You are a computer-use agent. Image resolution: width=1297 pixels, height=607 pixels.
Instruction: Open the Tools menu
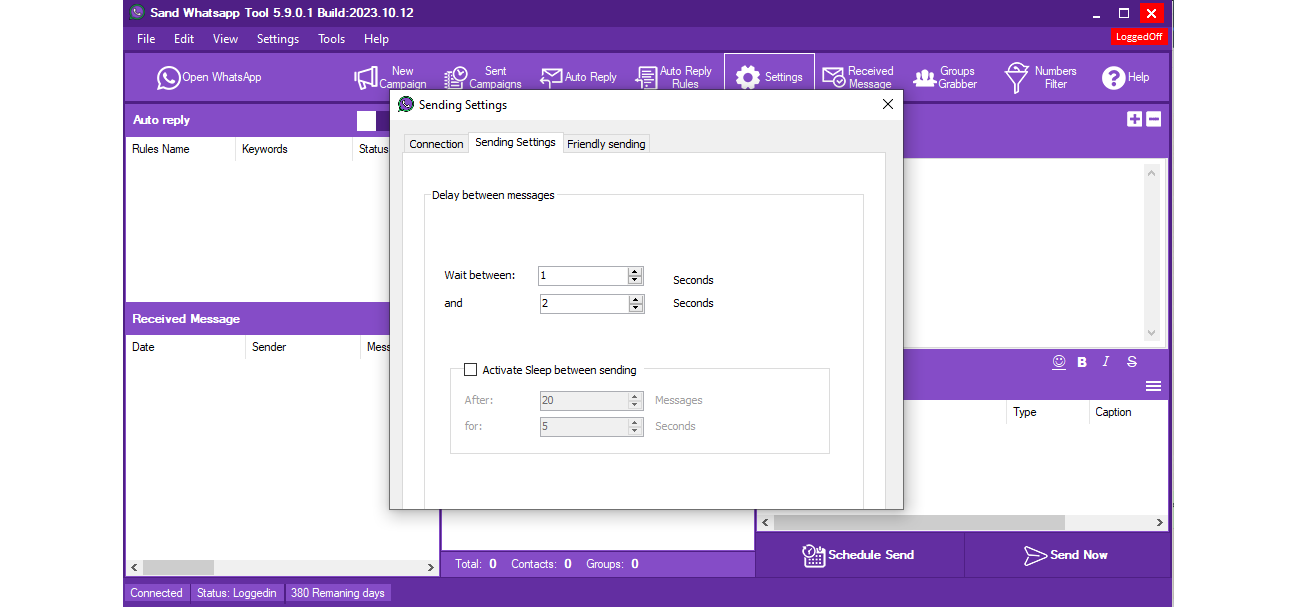point(331,39)
